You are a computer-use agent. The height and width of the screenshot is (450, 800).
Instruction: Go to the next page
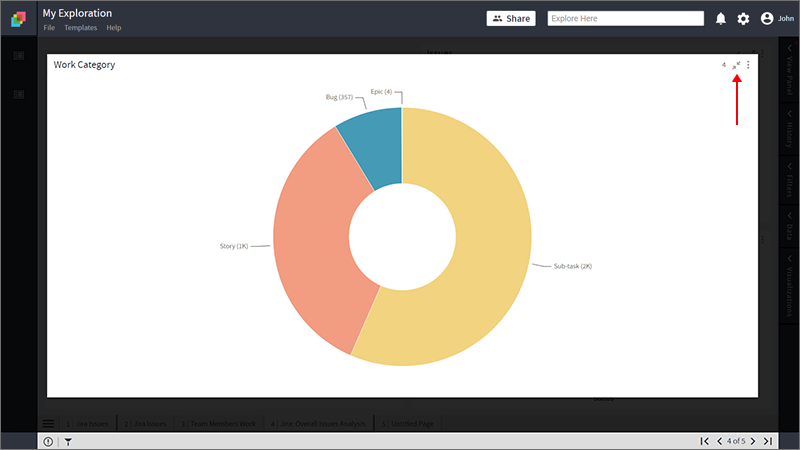(753, 441)
